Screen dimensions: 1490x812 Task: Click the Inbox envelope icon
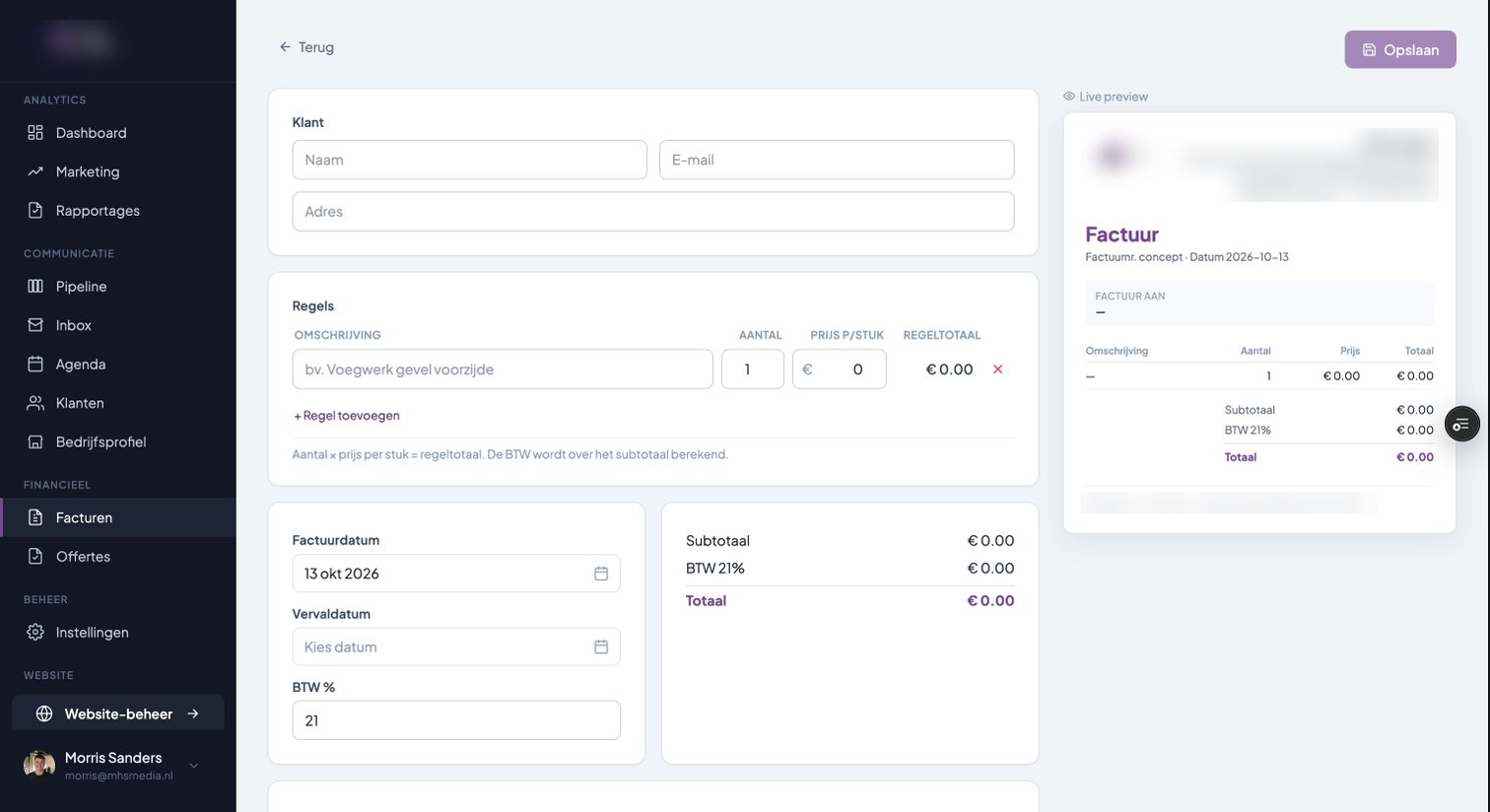[35, 325]
